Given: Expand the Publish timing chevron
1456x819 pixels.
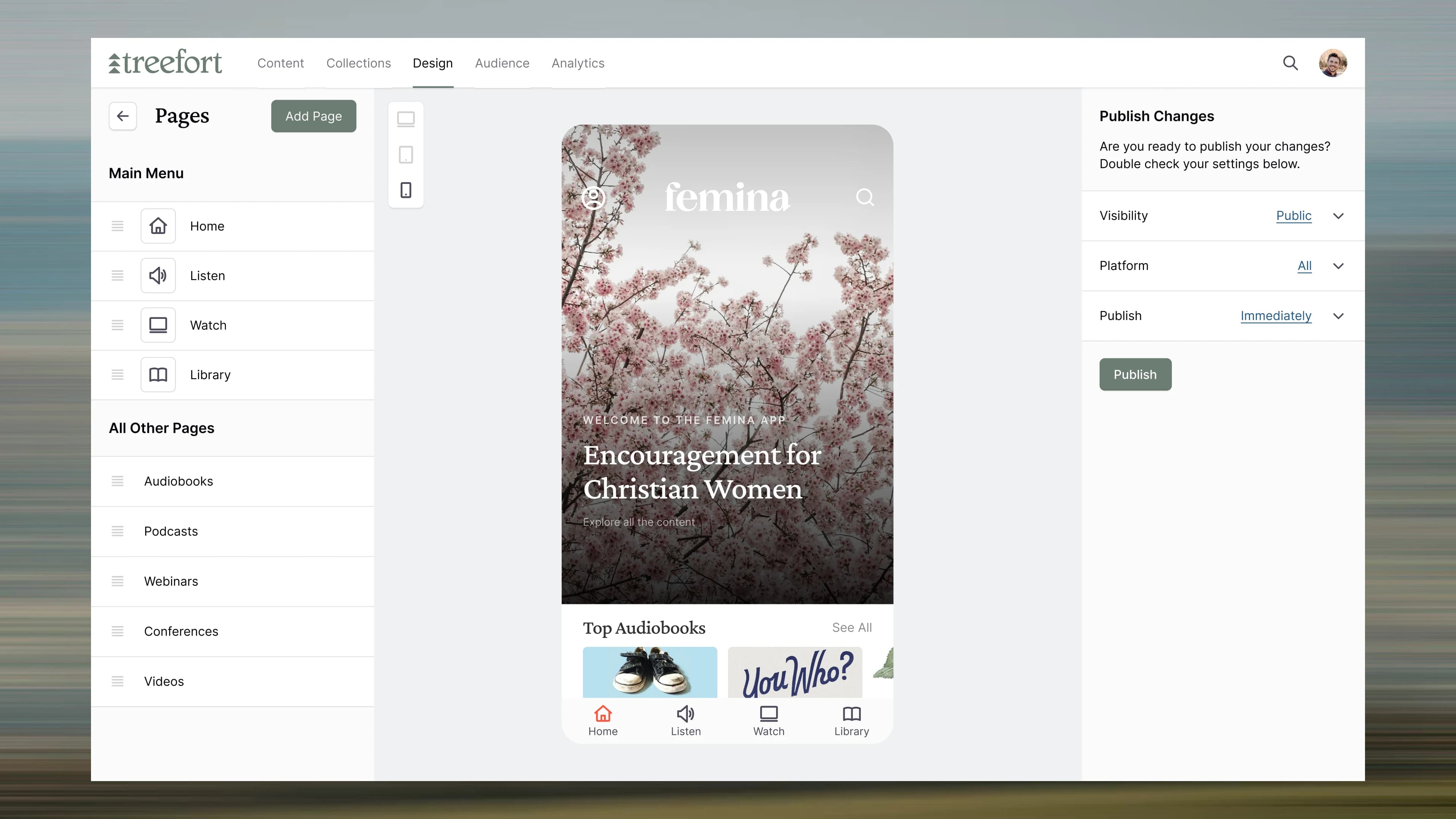Looking at the screenshot, I should (1338, 316).
